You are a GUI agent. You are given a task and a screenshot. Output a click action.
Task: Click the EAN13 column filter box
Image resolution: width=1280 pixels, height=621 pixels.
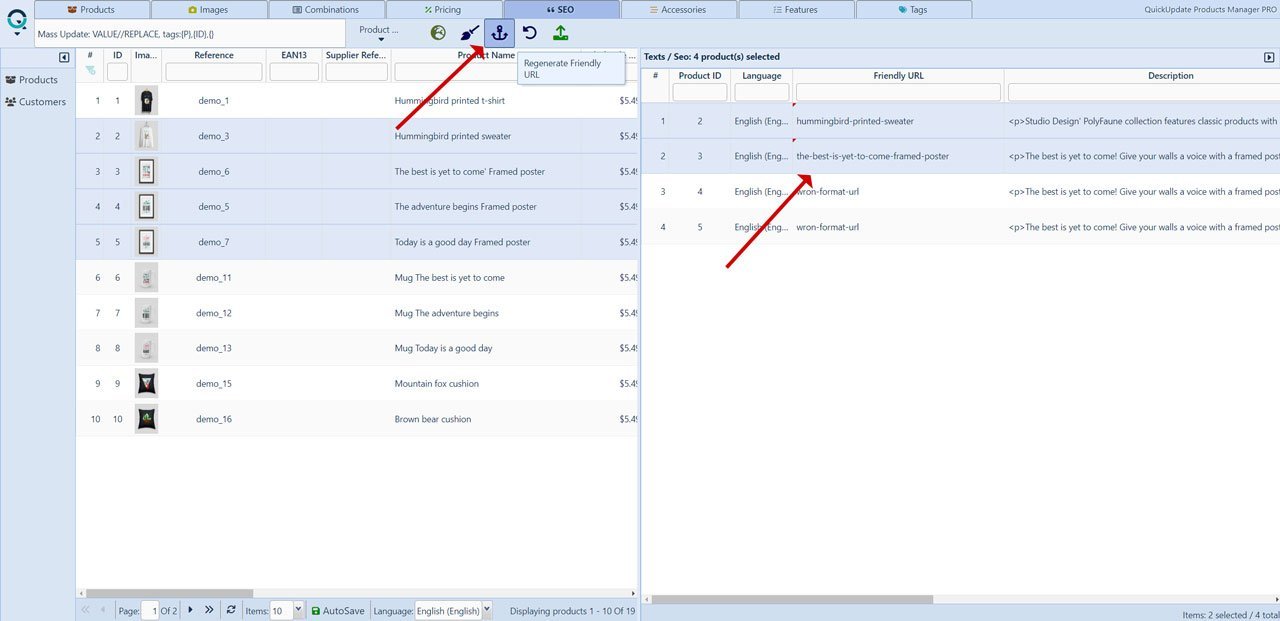click(x=294, y=72)
